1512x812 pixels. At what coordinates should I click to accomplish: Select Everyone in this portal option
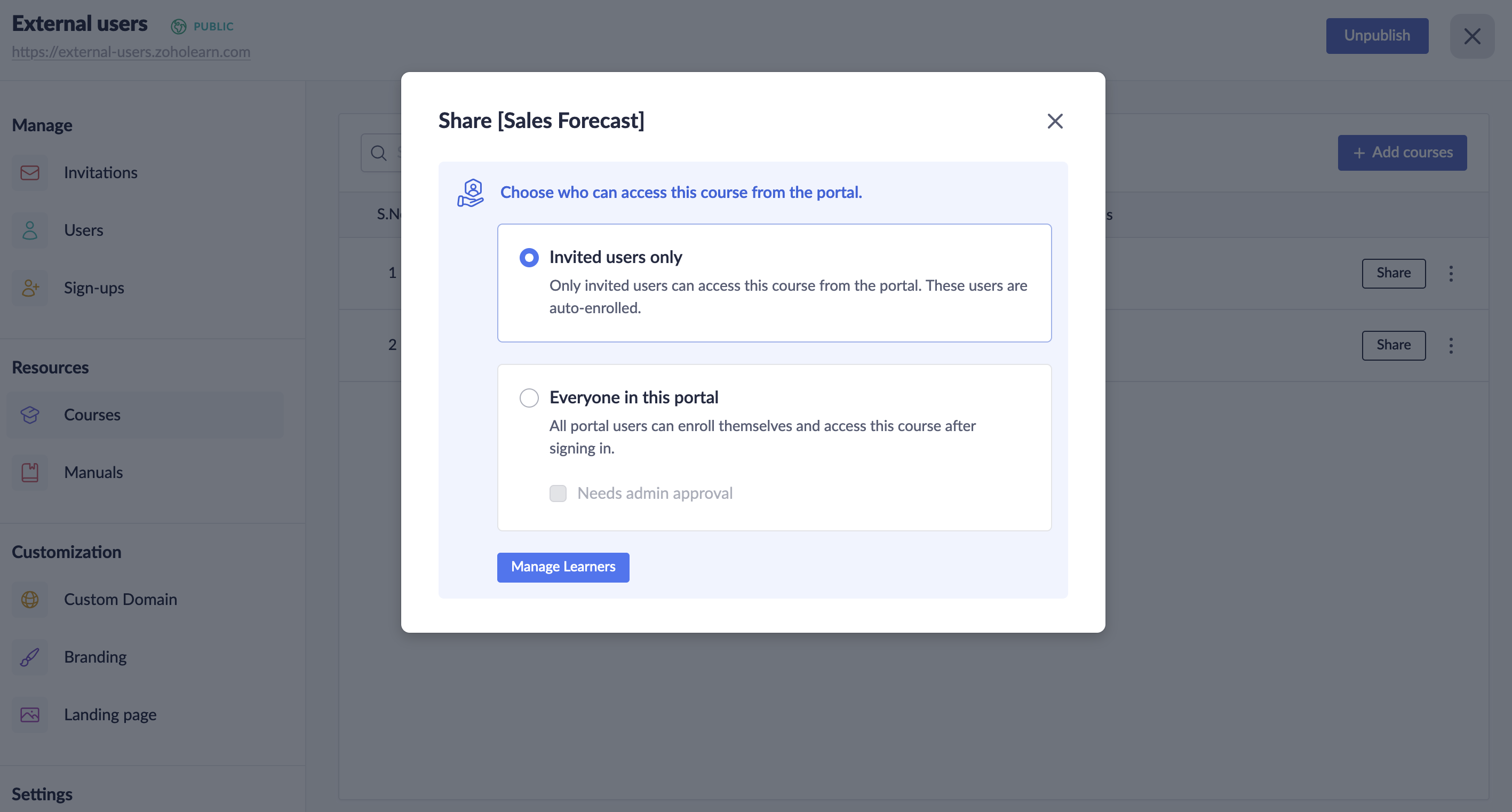[529, 397]
